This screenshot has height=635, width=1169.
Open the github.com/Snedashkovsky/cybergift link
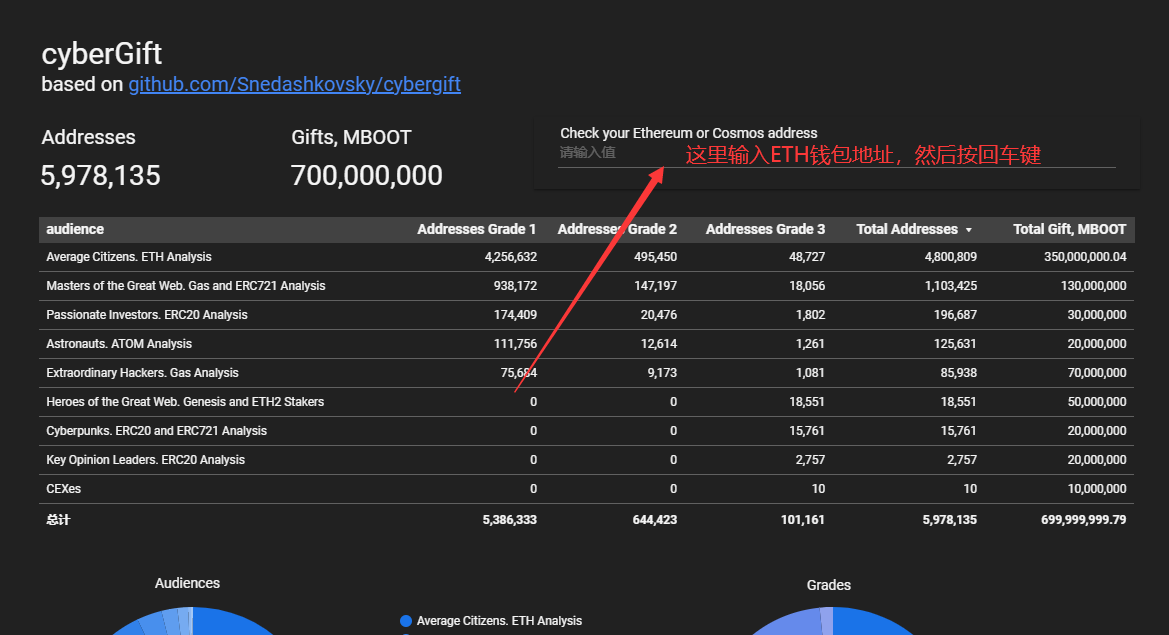294,84
